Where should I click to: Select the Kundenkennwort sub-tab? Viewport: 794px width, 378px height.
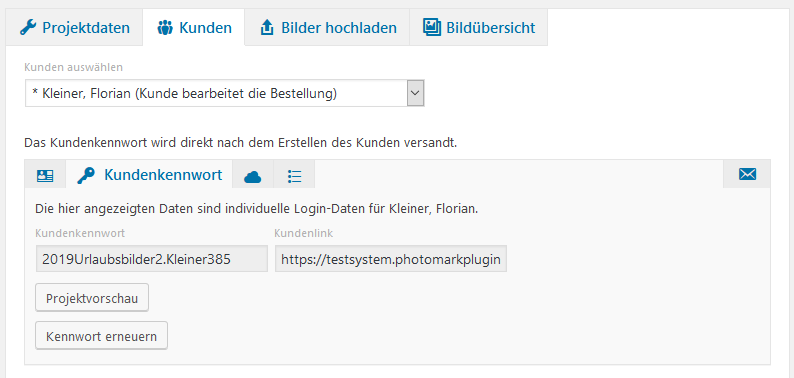(149, 175)
